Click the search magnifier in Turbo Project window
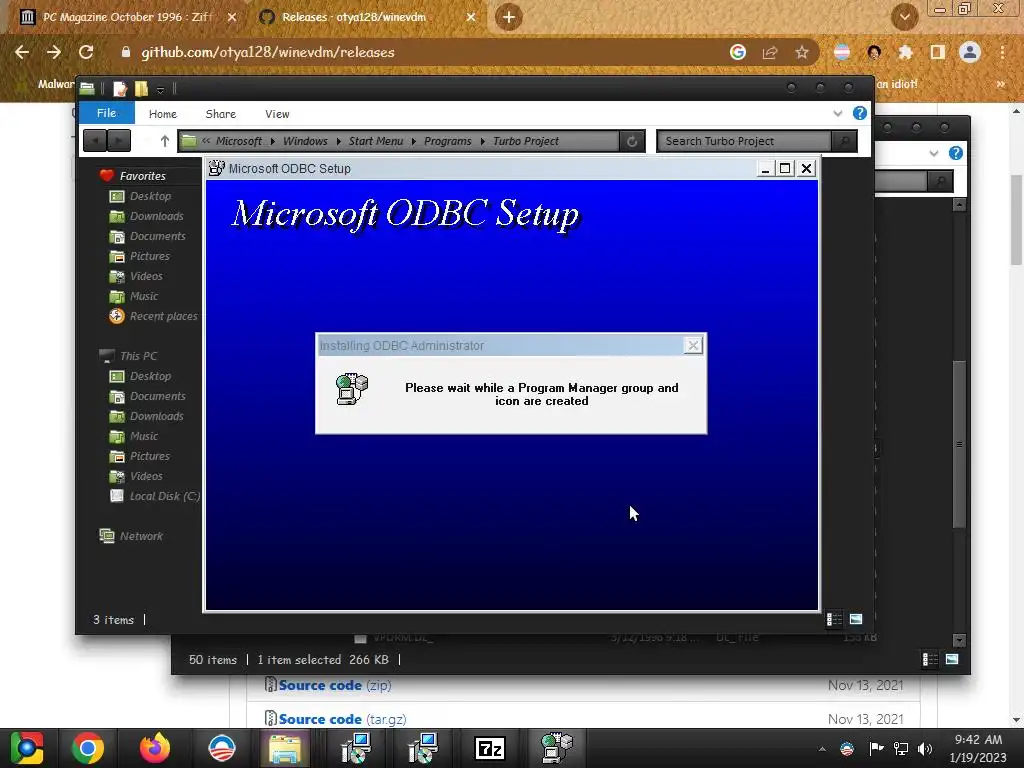This screenshot has height=768, width=1024. pos(844,141)
